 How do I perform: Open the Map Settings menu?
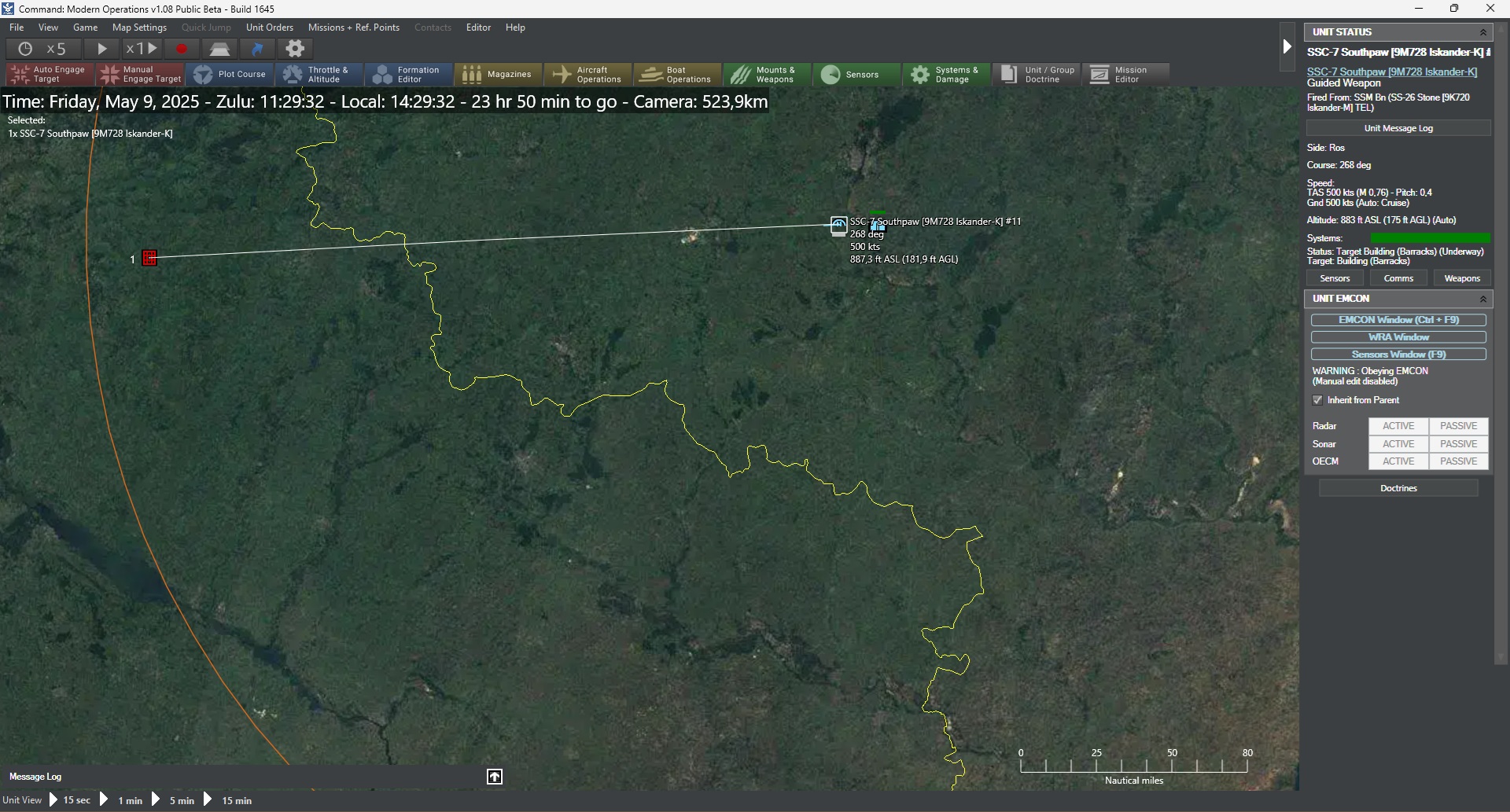(140, 28)
